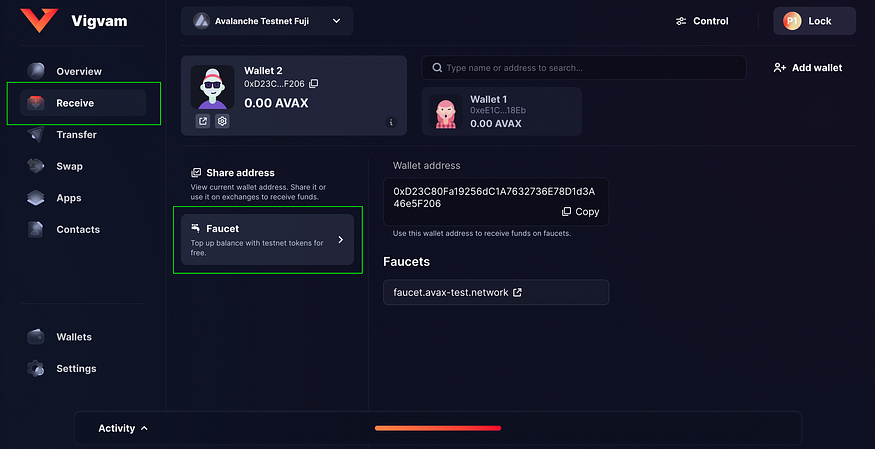Focus the wallet search field
The width and height of the screenshot is (875, 449).
click(x=584, y=67)
